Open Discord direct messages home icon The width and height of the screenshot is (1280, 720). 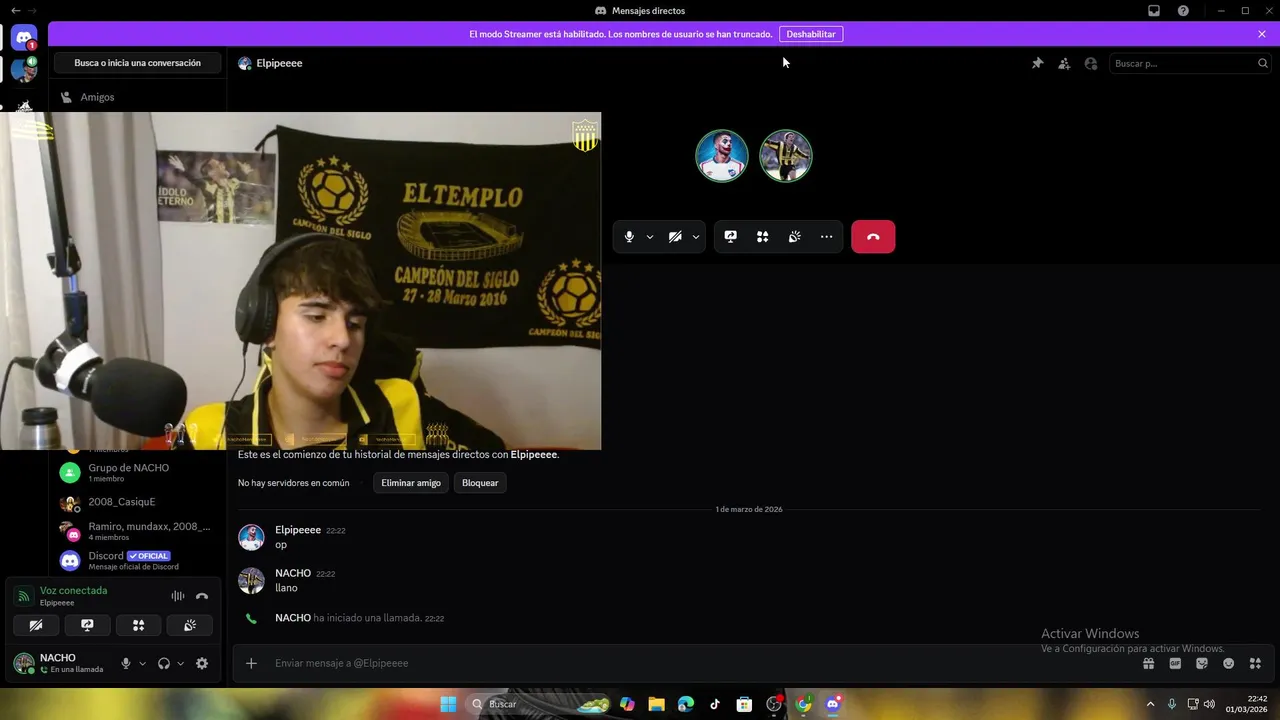[x=24, y=37]
